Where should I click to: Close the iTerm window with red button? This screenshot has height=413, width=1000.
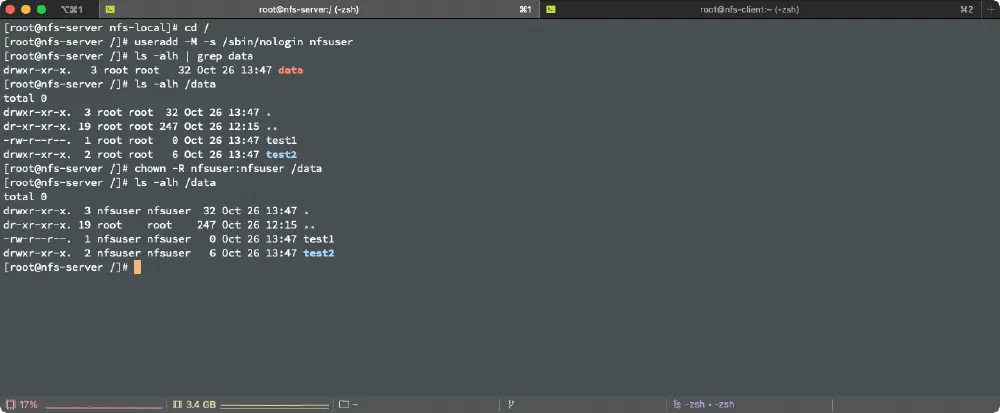10,10
